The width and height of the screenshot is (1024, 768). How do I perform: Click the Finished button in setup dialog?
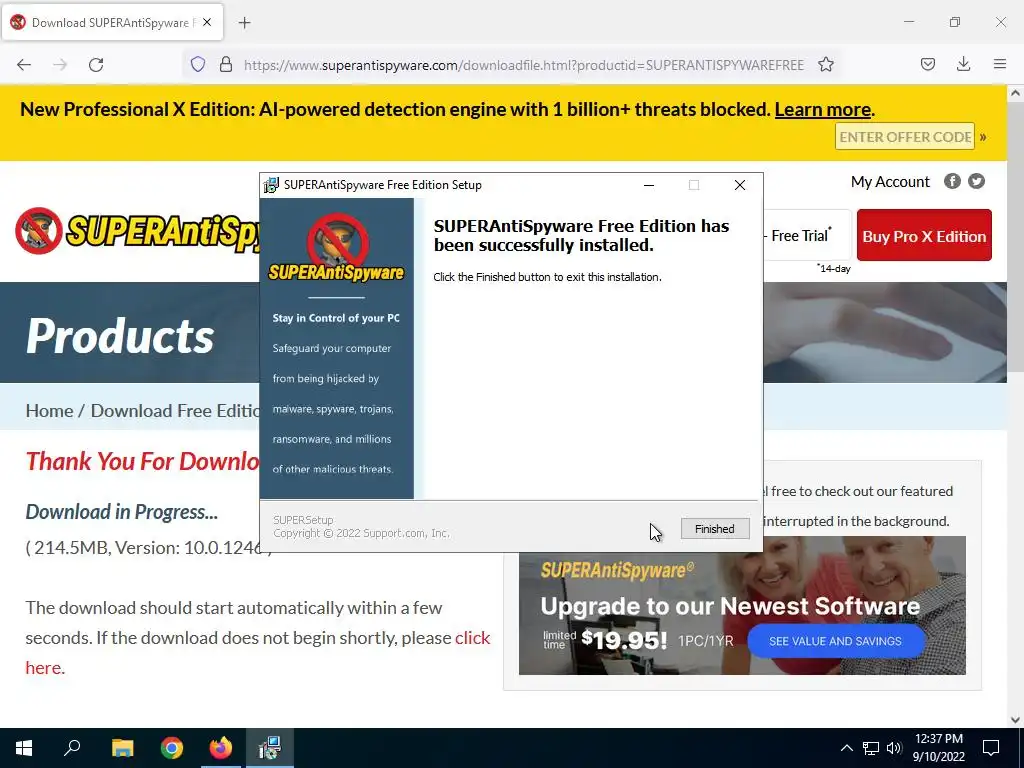click(x=714, y=529)
